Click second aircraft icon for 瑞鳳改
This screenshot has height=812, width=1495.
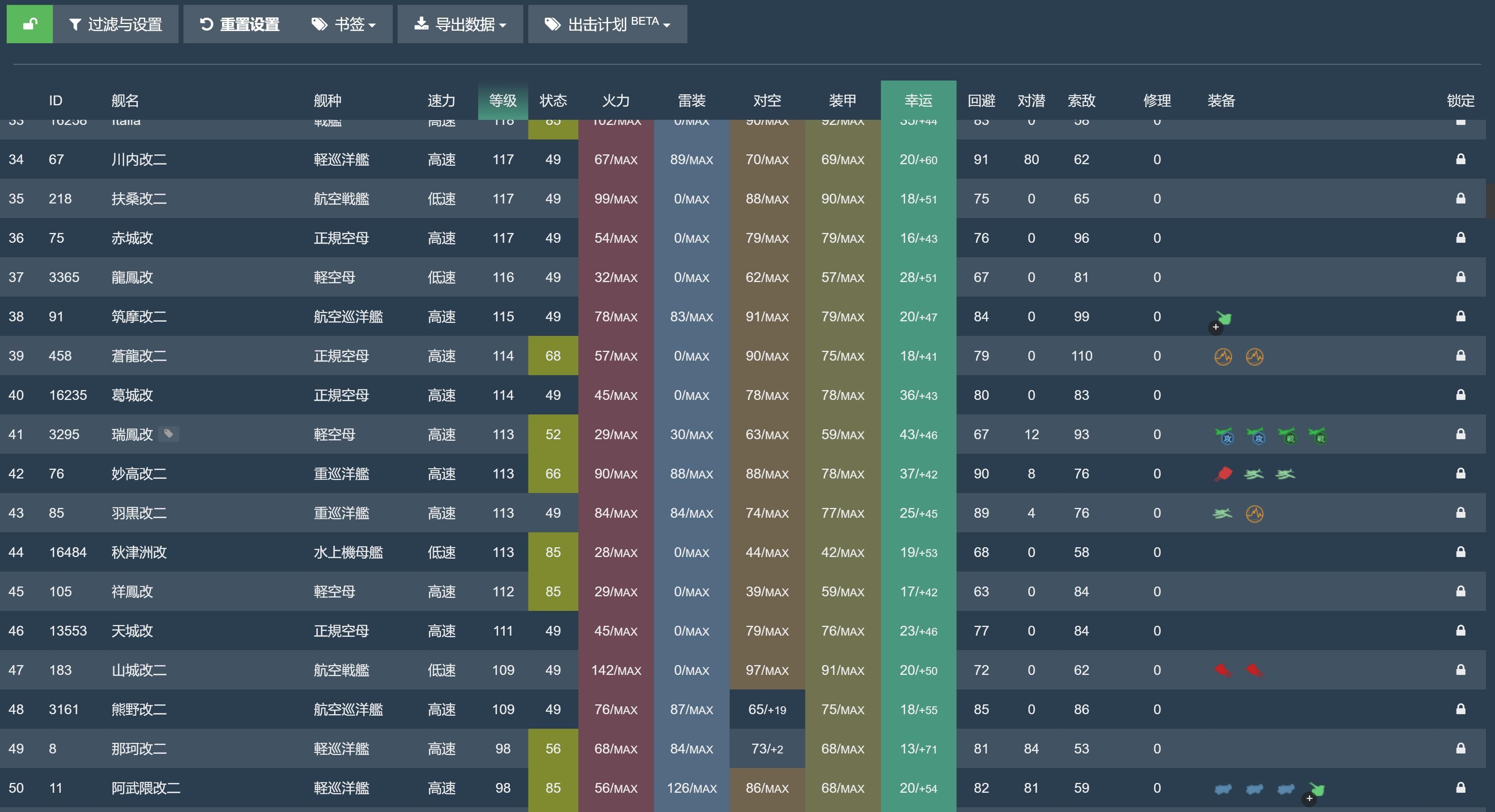1255,435
